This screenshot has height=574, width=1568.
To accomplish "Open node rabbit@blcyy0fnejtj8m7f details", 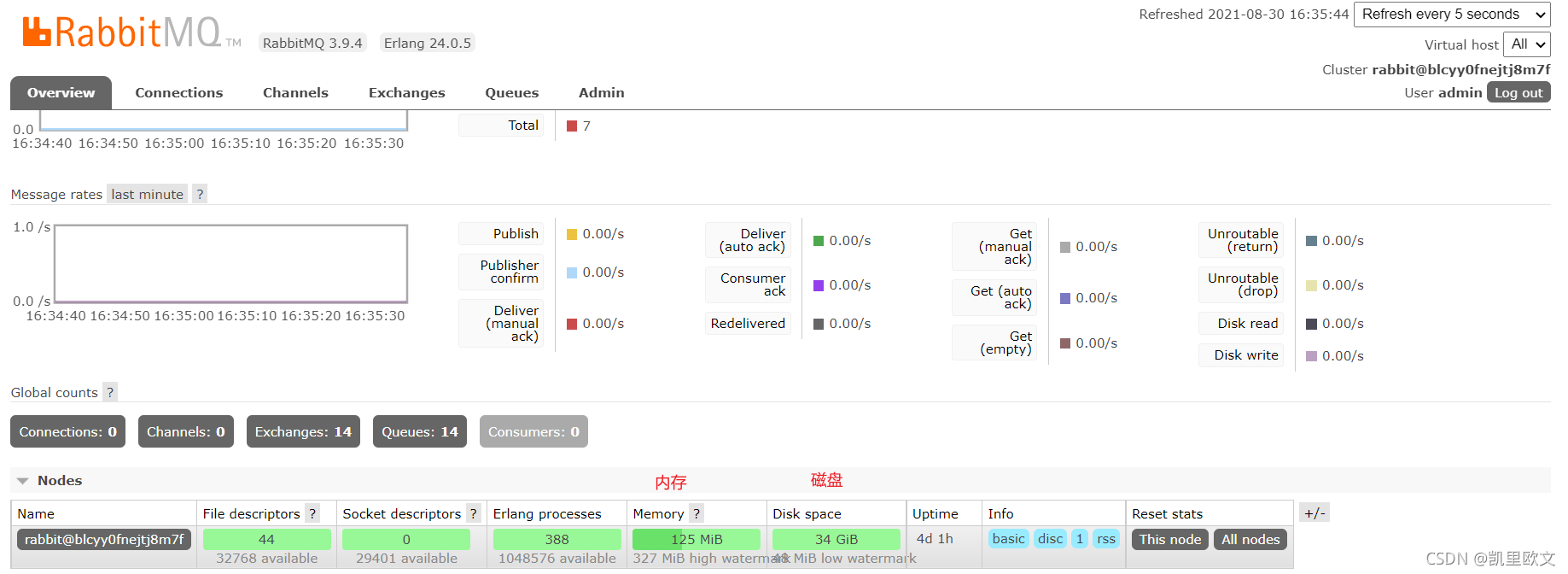I will (104, 539).
